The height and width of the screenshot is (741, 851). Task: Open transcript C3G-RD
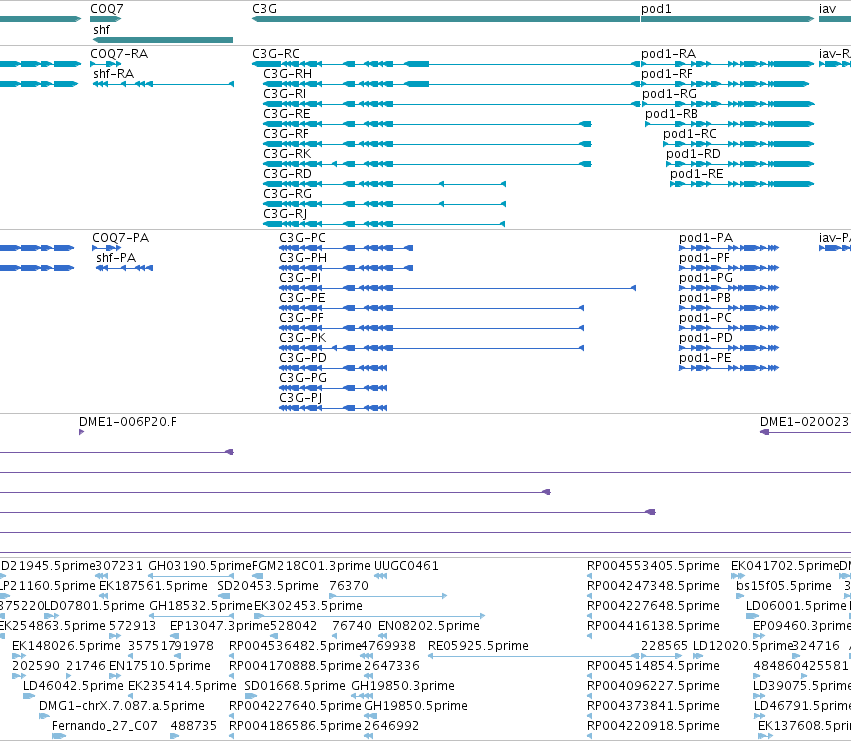click(x=288, y=174)
